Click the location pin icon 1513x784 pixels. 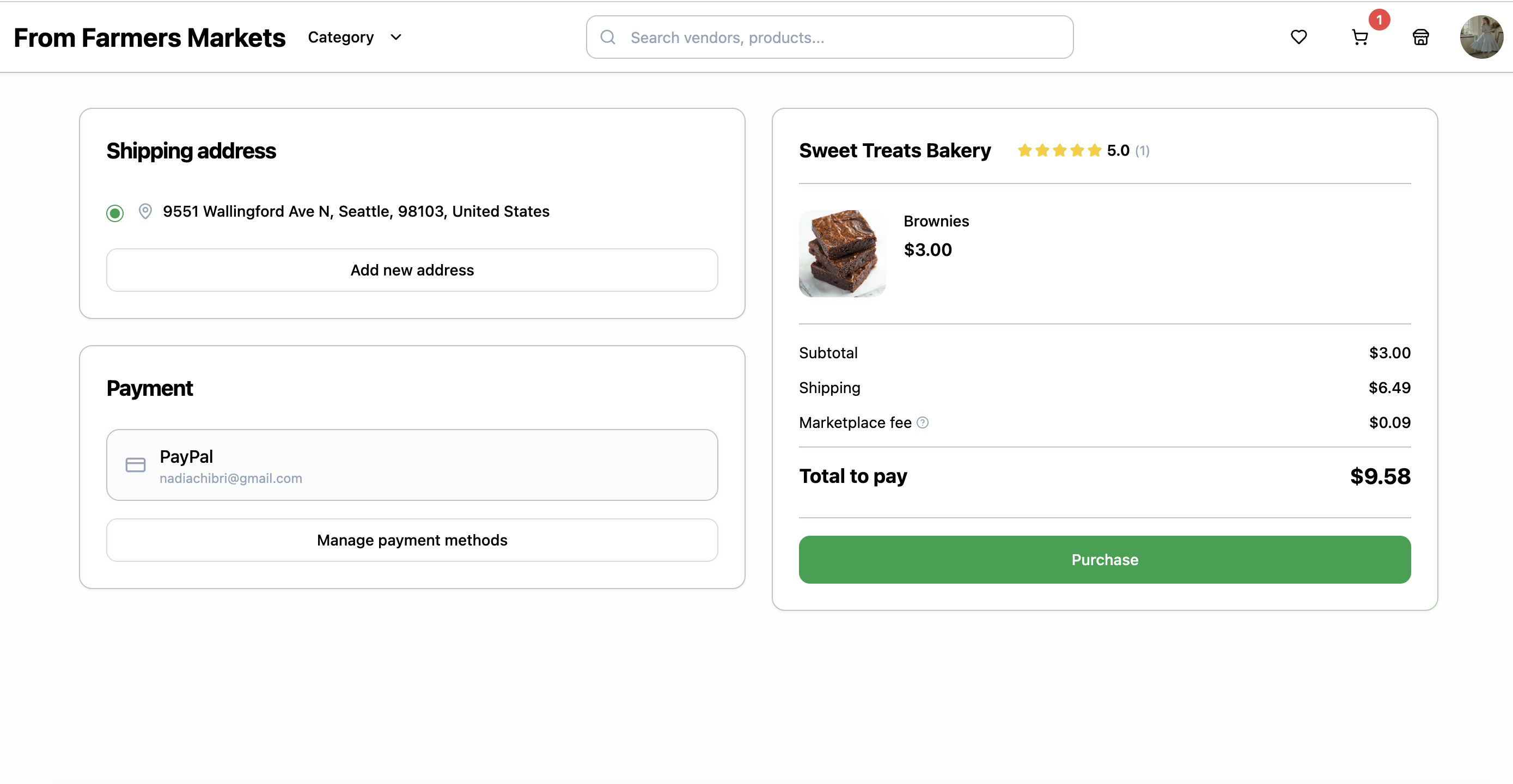point(145,211)
